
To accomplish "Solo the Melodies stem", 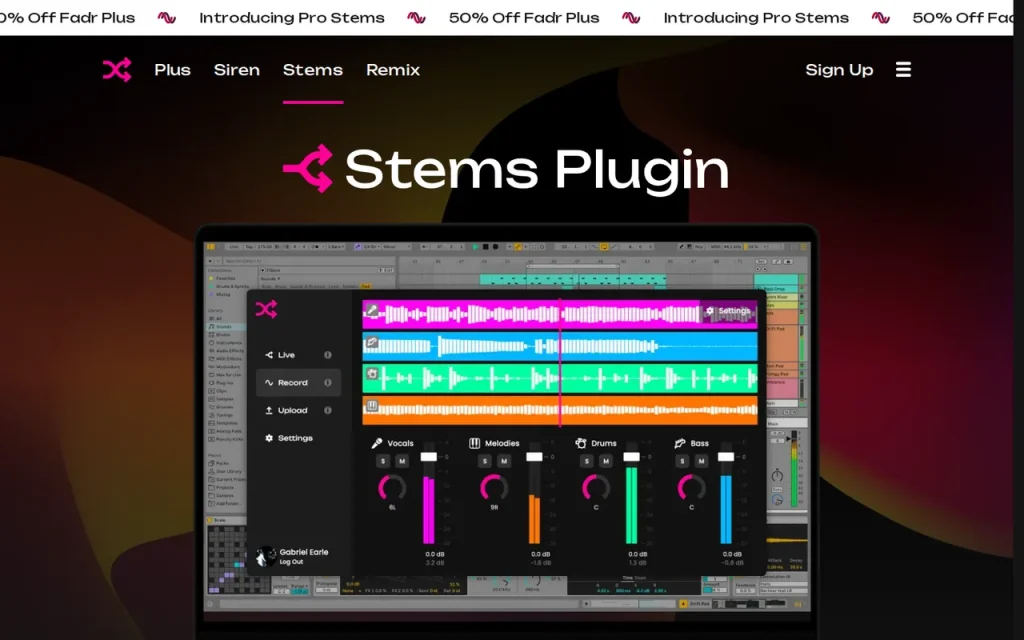I will tap(485, 461).
